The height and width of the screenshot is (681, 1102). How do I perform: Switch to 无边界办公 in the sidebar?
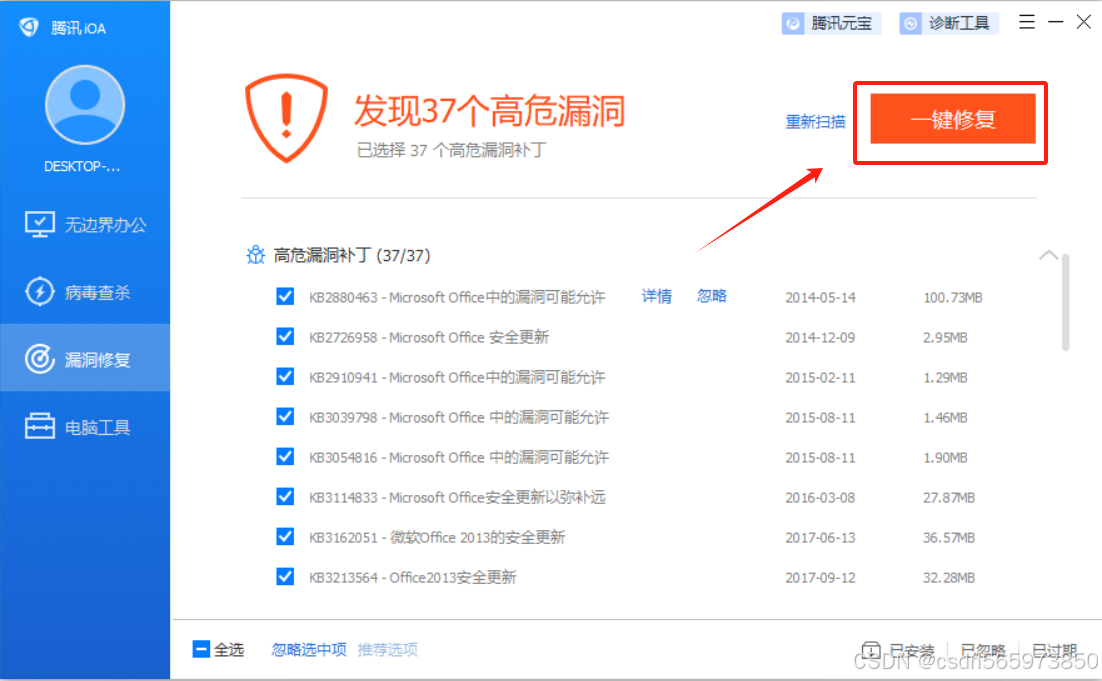click(x=84, y=224)
